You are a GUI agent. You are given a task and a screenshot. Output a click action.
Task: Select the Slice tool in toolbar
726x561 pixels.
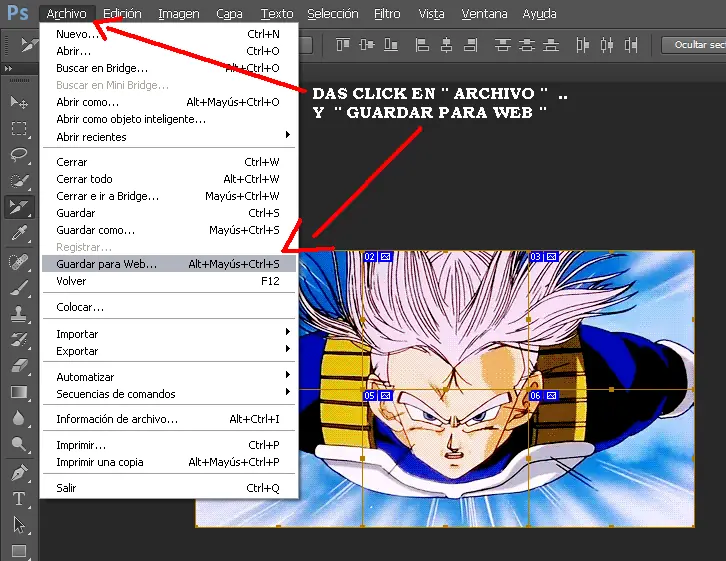19,207
